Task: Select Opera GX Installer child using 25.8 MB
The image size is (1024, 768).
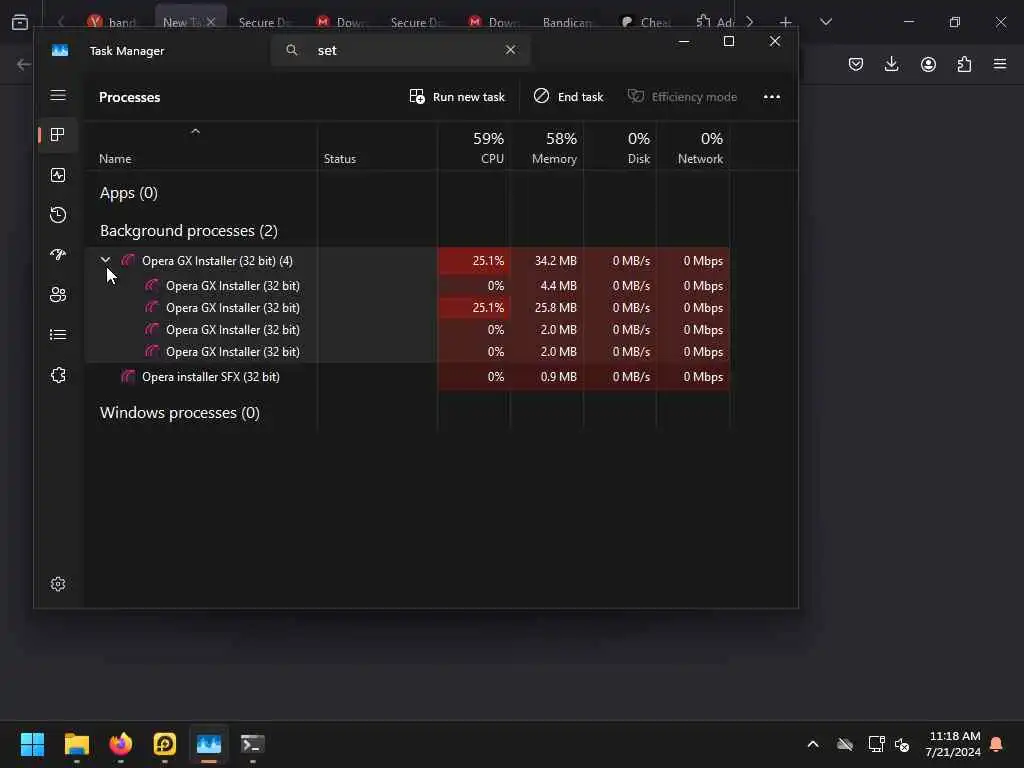Action: [x=408, y=308]
